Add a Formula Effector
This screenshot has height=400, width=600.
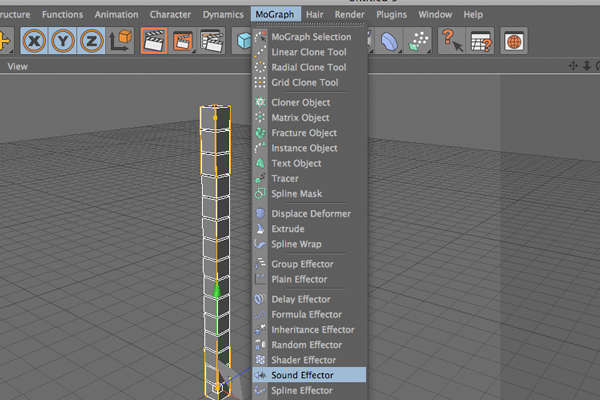310,315
